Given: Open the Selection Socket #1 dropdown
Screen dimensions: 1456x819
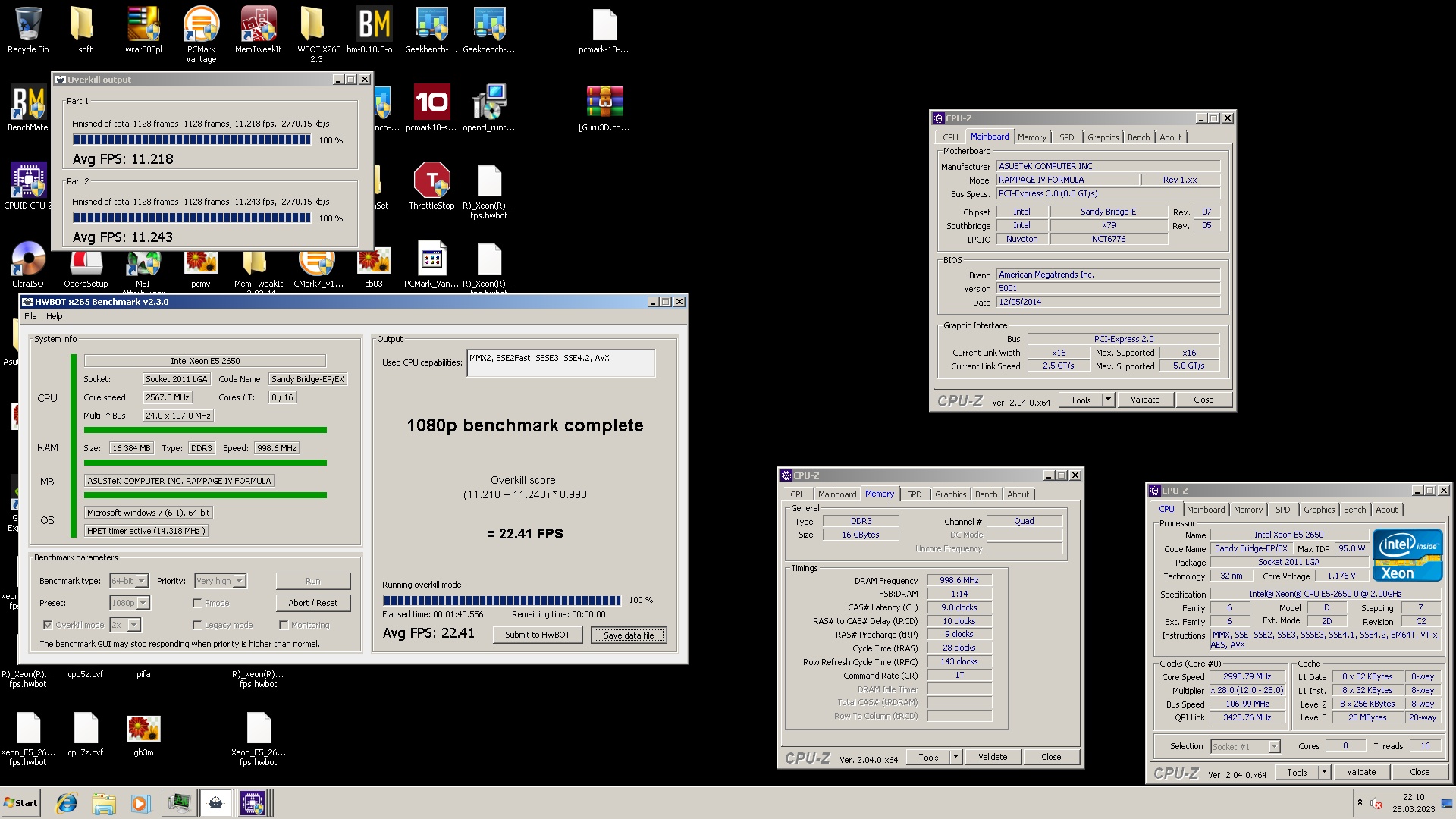Looking at the screenshot, I should click(1246, 746).
